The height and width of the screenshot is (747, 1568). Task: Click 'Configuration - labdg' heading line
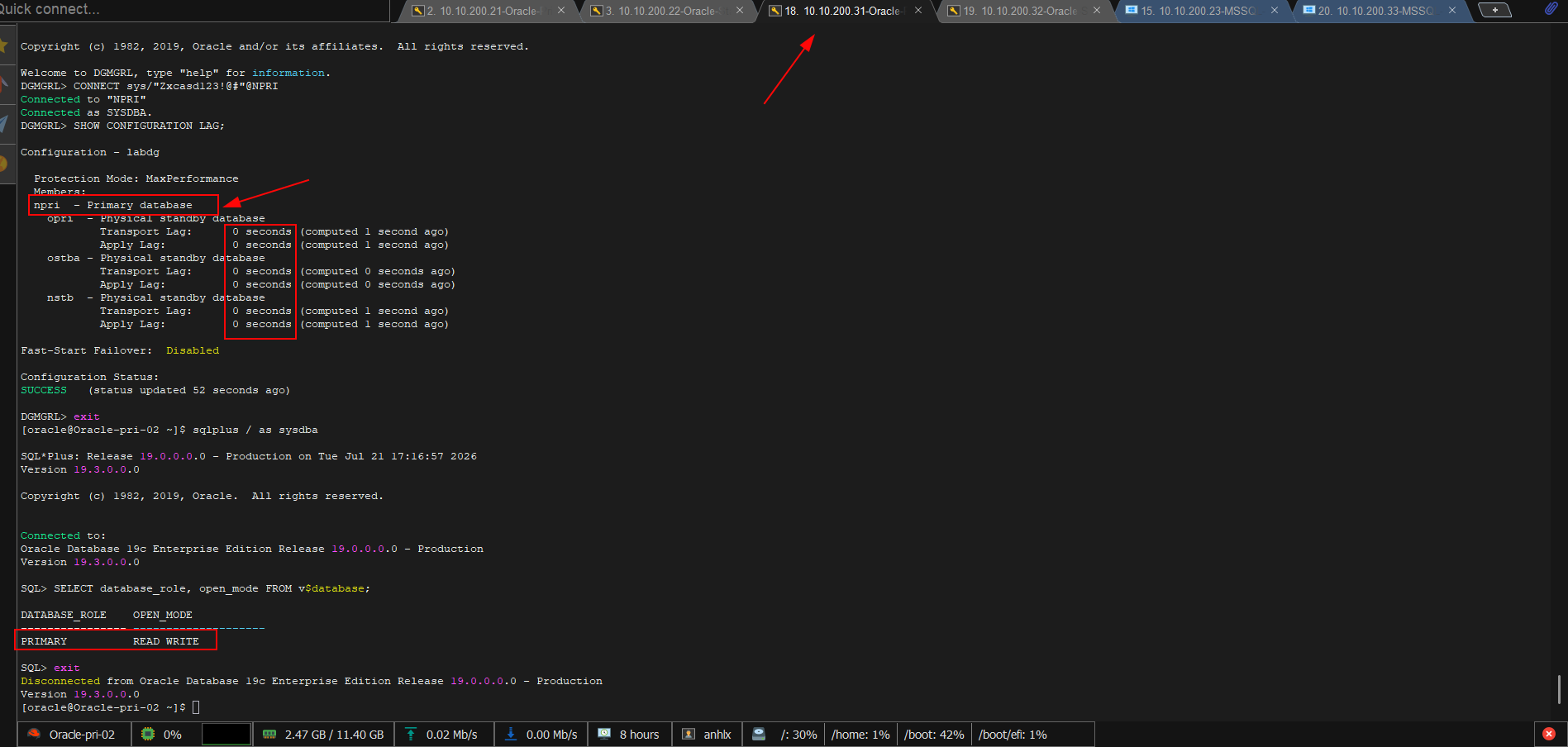[90, 152]
